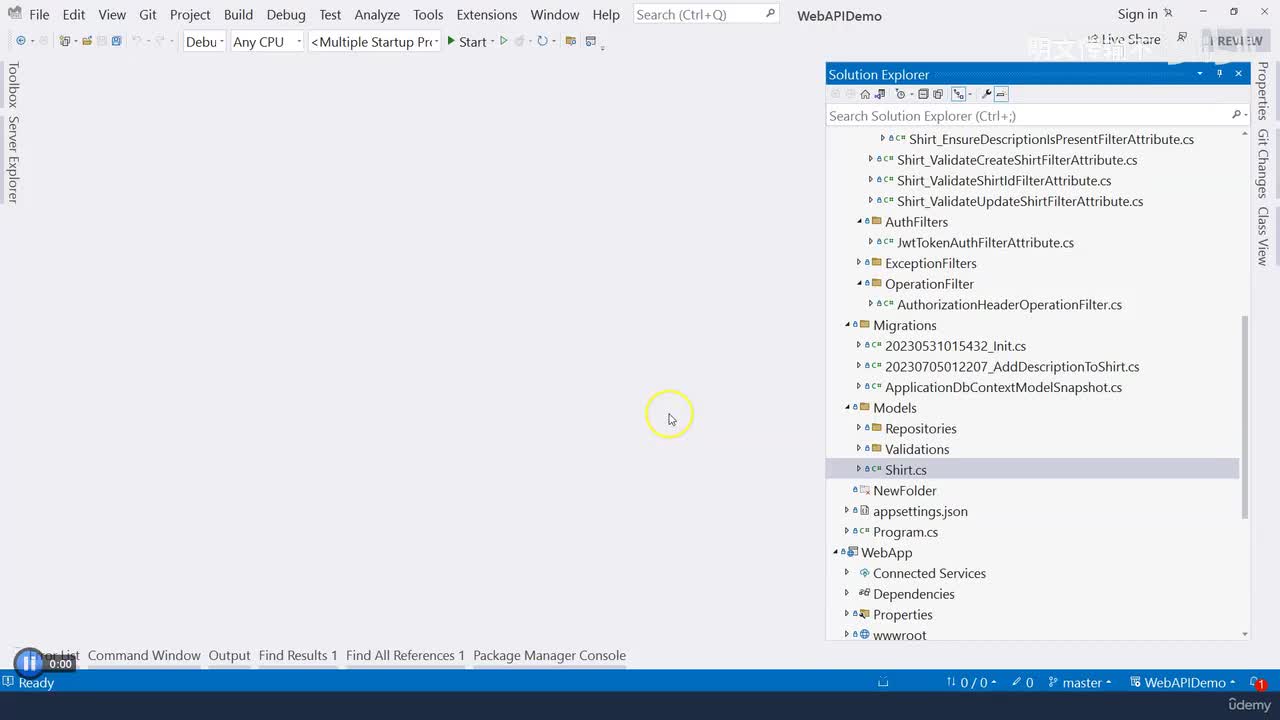Collapse the WebApp project node

point(837,552)
